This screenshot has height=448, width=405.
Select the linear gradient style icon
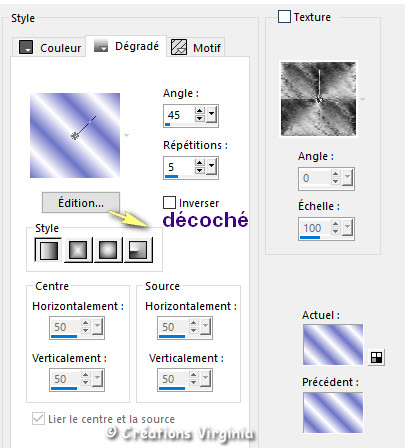pyautogui.click(x=48, y=250)
